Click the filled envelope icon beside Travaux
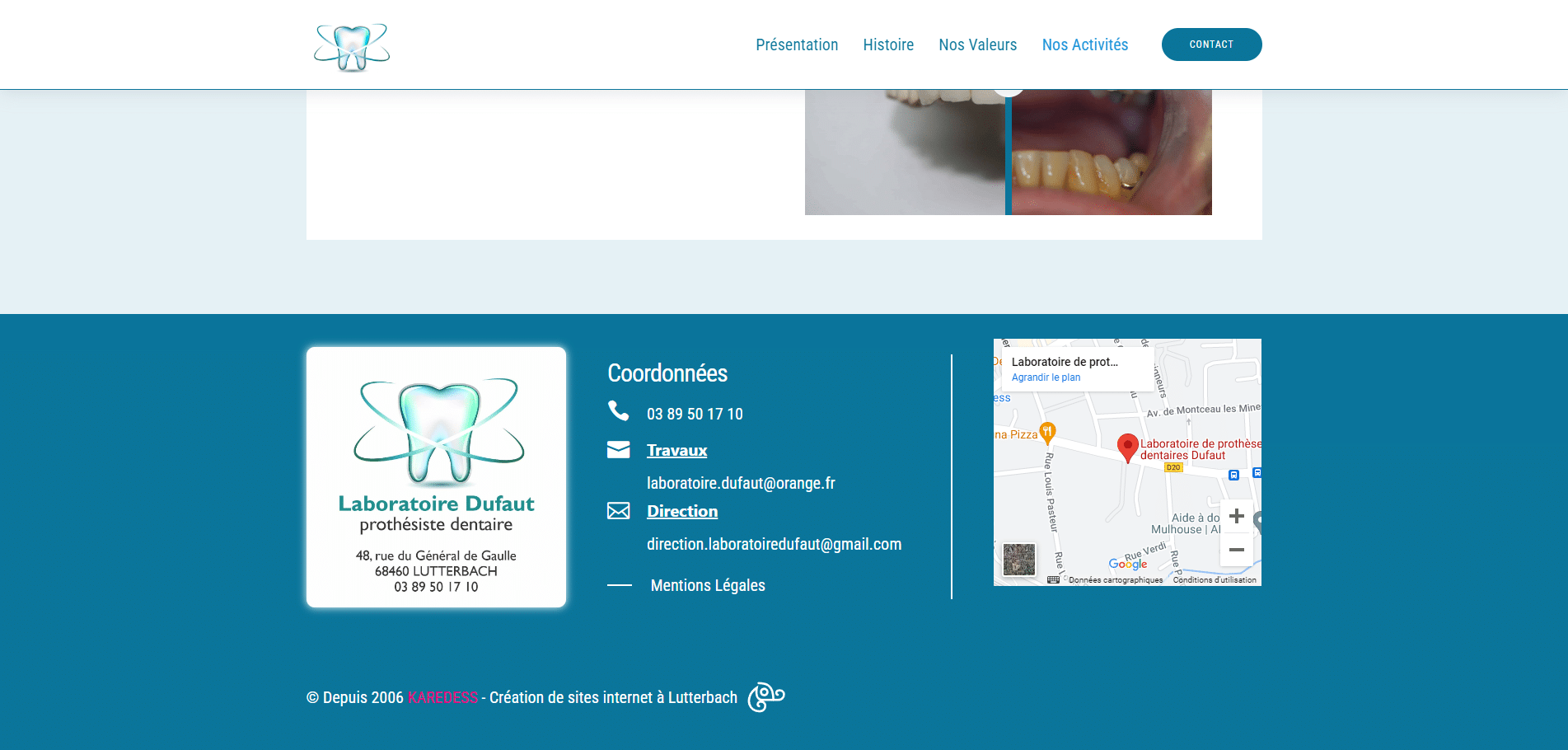Screen dimensions: 1568x750 [x=618, y=449]
